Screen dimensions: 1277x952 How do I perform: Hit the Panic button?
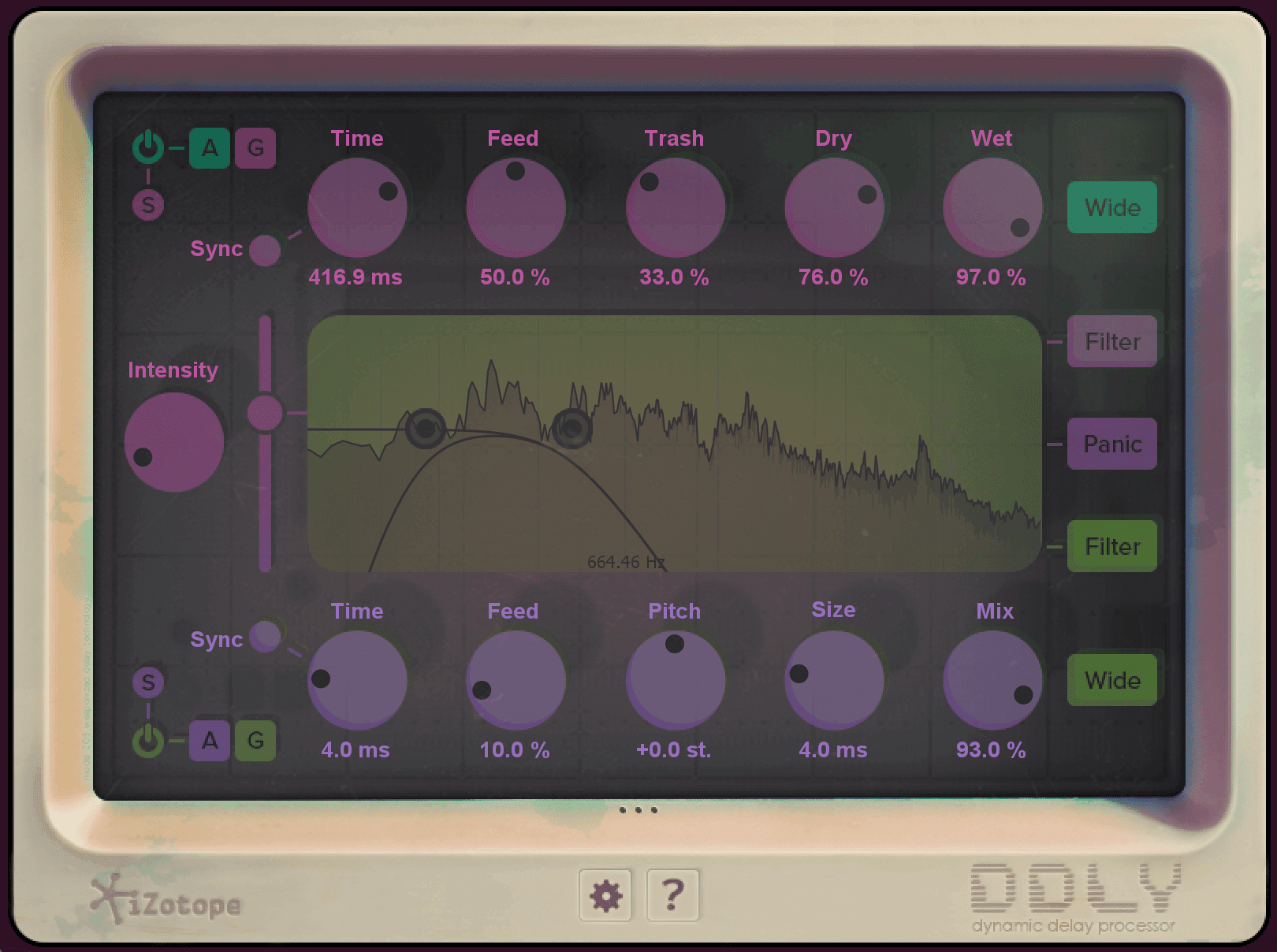[1112, 444]
